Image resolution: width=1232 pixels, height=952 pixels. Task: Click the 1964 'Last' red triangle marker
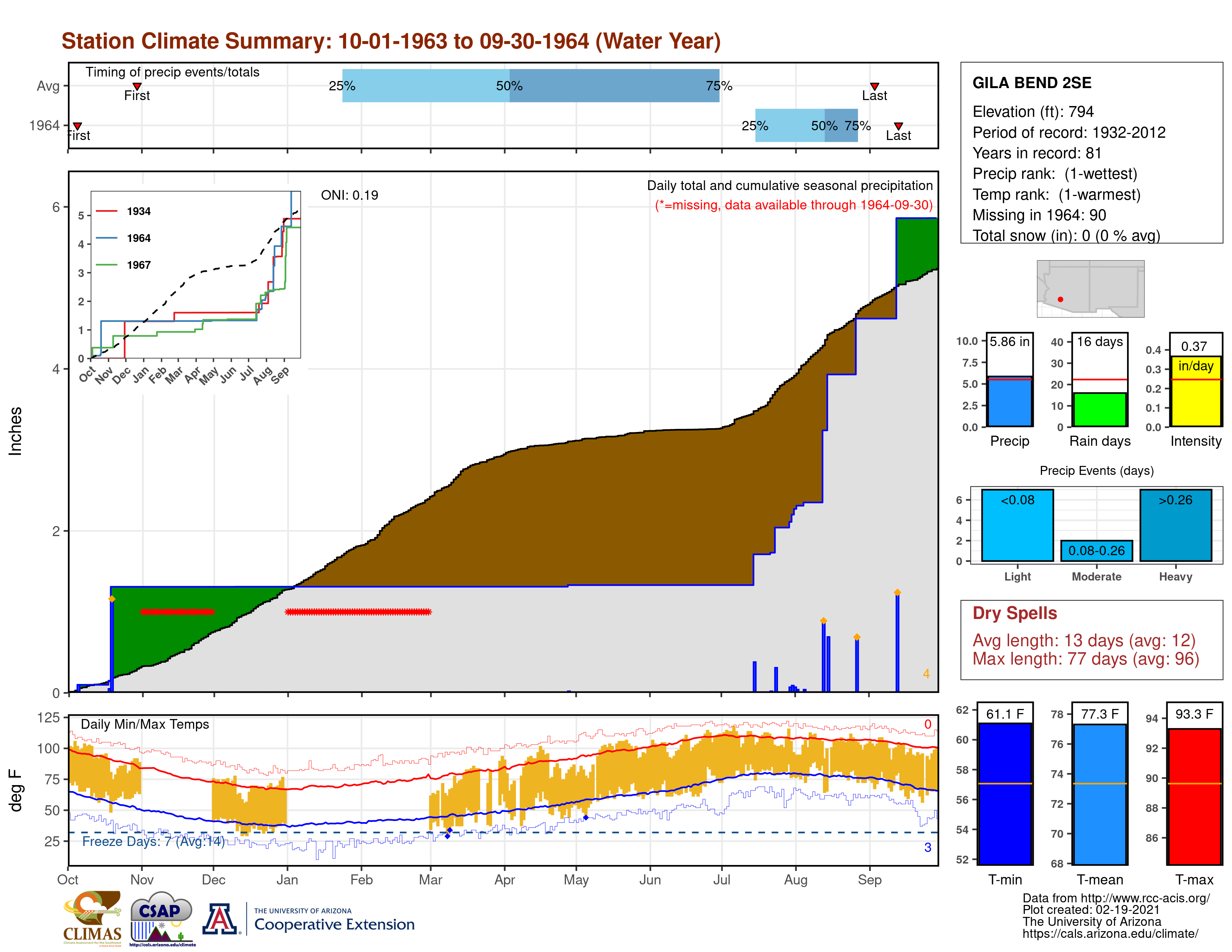[899, 126]
